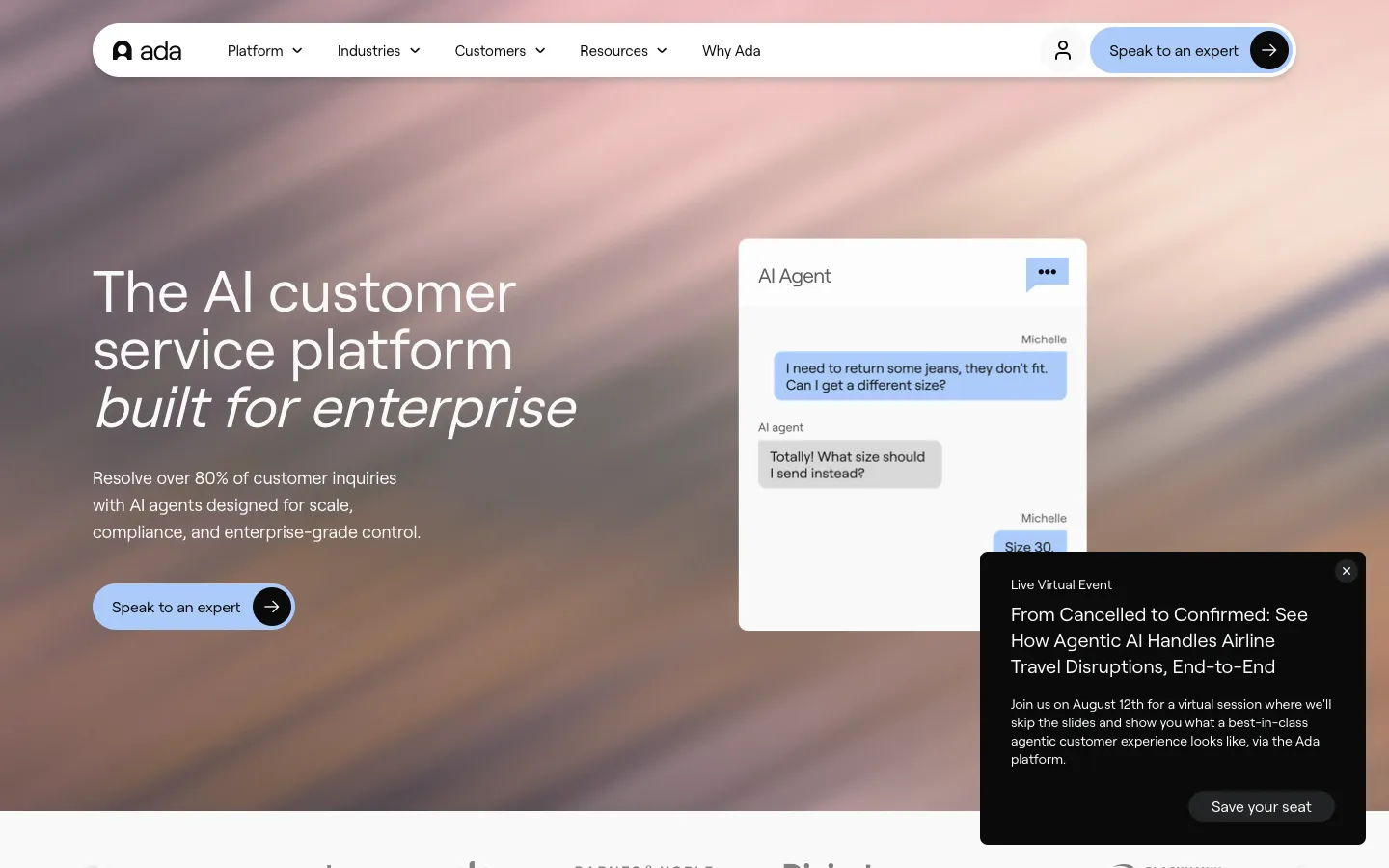Click the ada logo in the navbar

click(x=147, y=50)
